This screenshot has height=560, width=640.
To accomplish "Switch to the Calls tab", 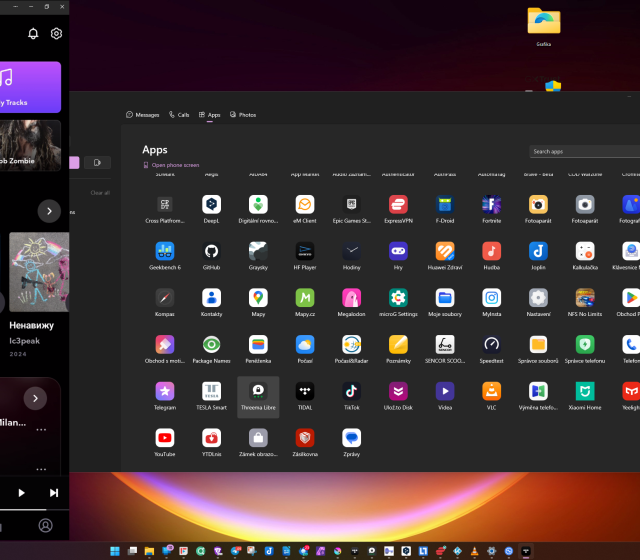I will coord(179,115).
